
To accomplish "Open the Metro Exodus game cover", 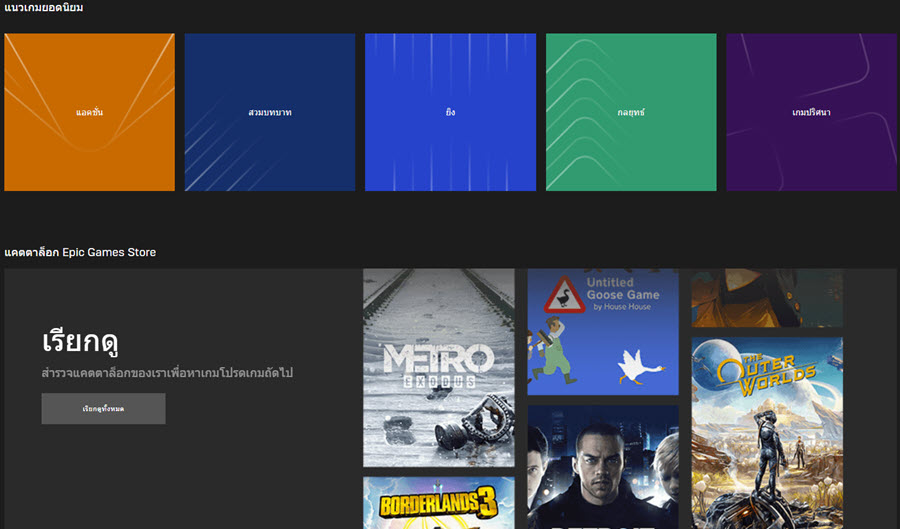I will point(439,368).
